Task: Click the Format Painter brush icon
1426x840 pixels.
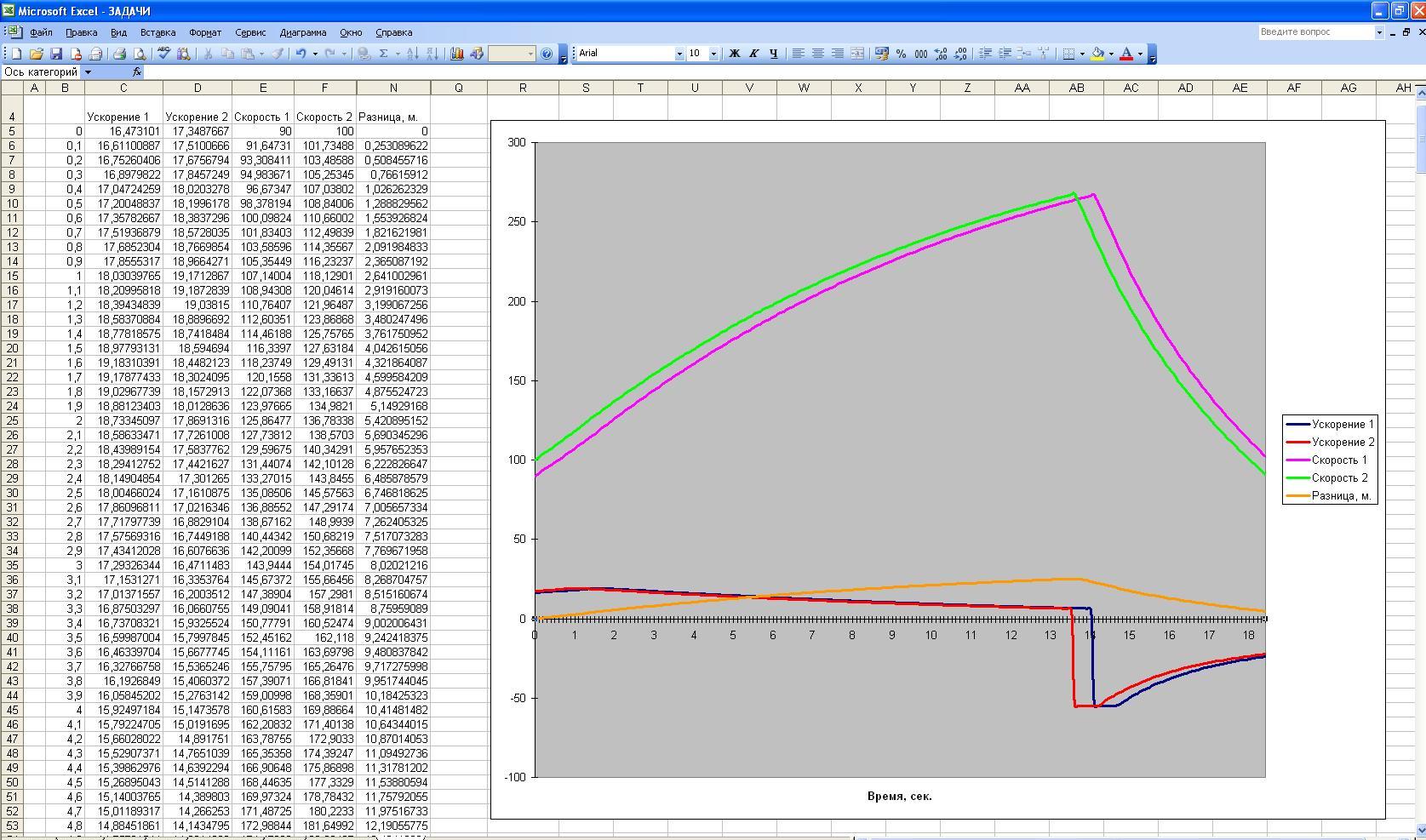Action: pos(278,54)
